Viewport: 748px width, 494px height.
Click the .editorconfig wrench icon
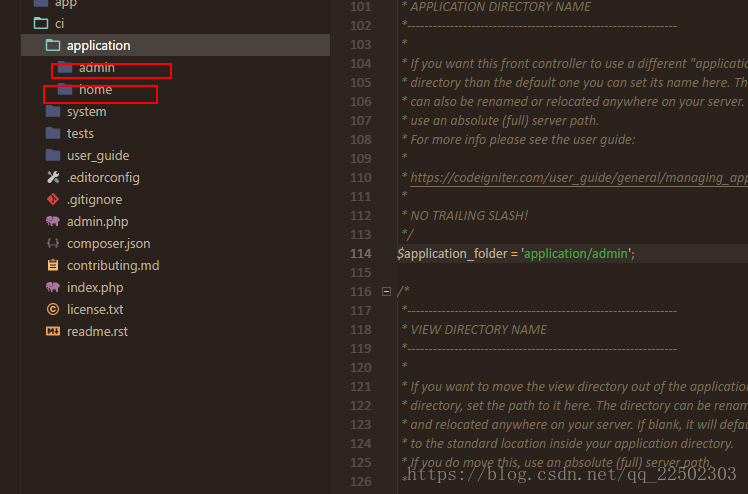point(53,177)
